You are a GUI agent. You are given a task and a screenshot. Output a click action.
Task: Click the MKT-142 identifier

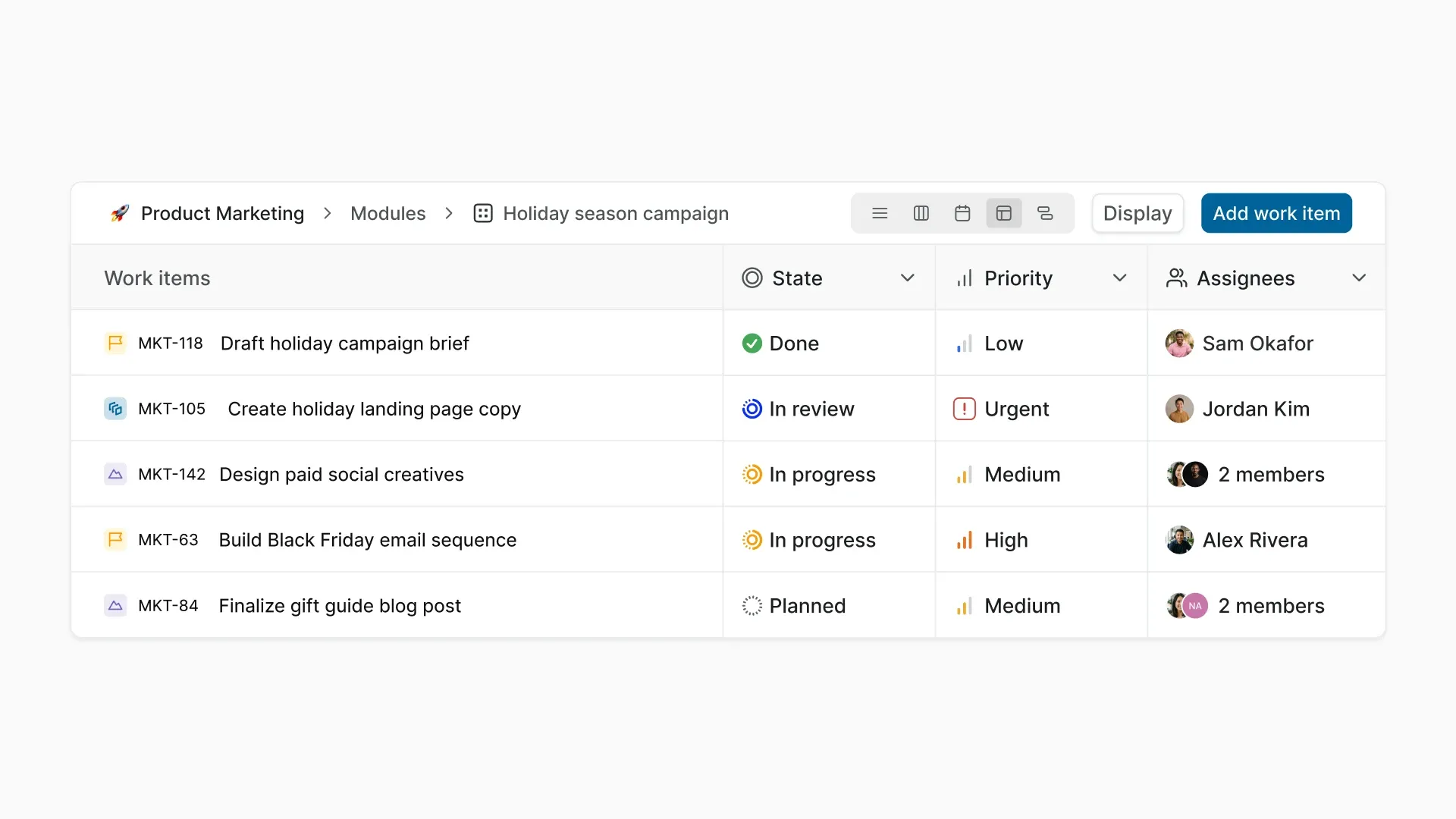pos(171,475)
